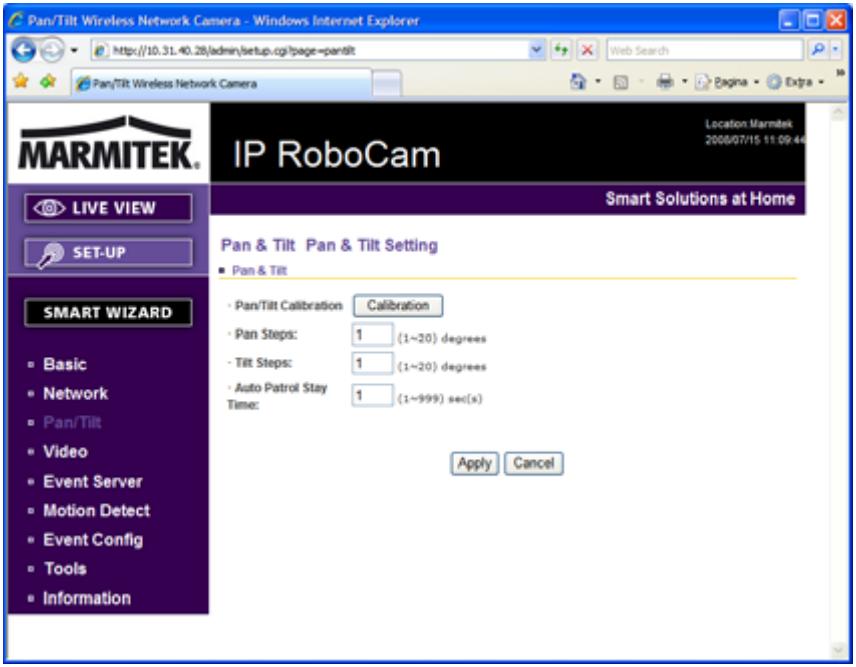Select the Pan/Tilt Wireless Network Camera tab
Screen dimensions: 856x667
(221, 84)
